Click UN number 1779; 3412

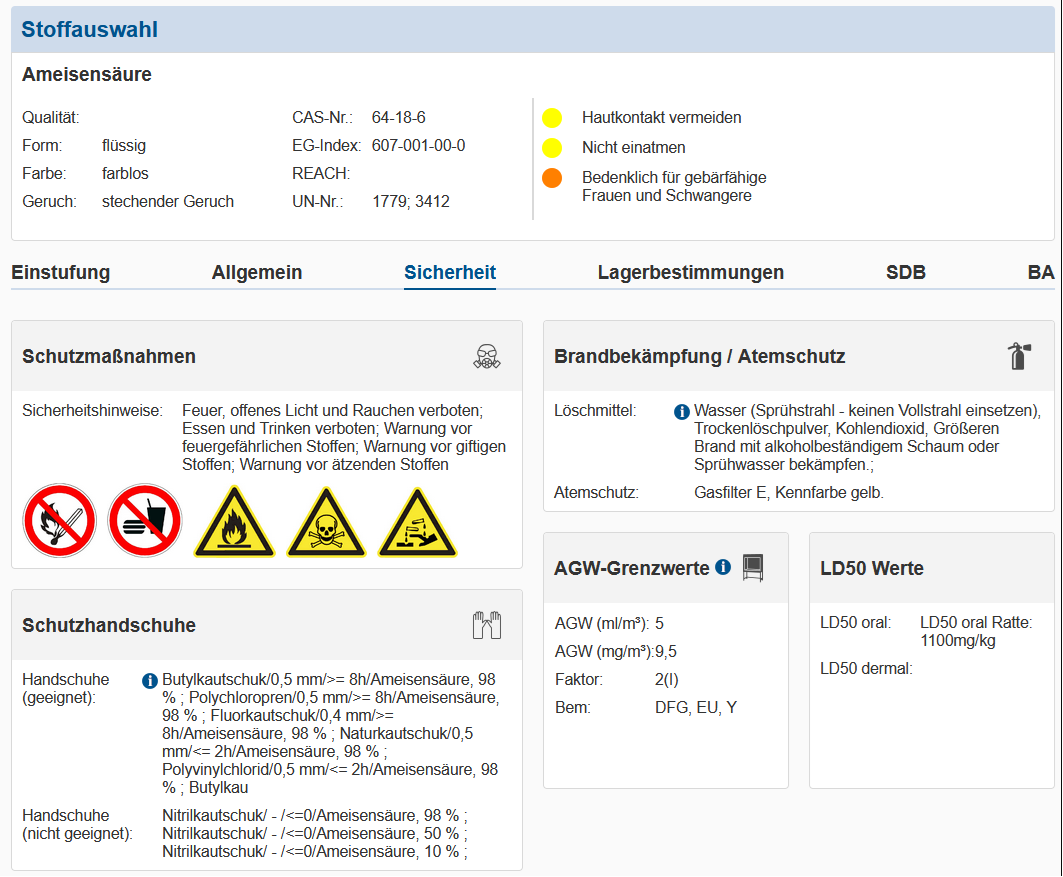click(x=411, y=202)
